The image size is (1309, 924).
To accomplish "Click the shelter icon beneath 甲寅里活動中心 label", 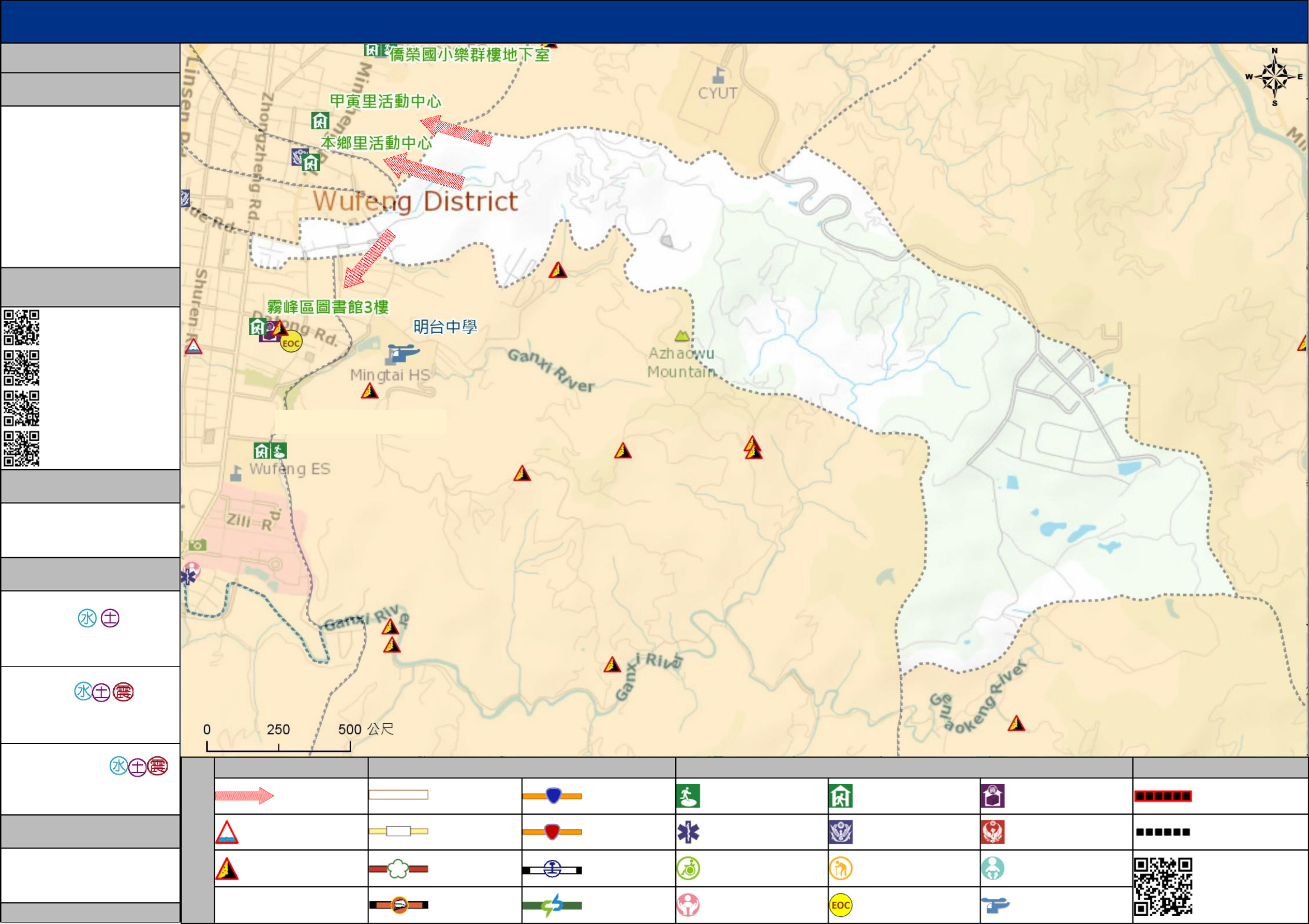I will (x=320, y=120).
